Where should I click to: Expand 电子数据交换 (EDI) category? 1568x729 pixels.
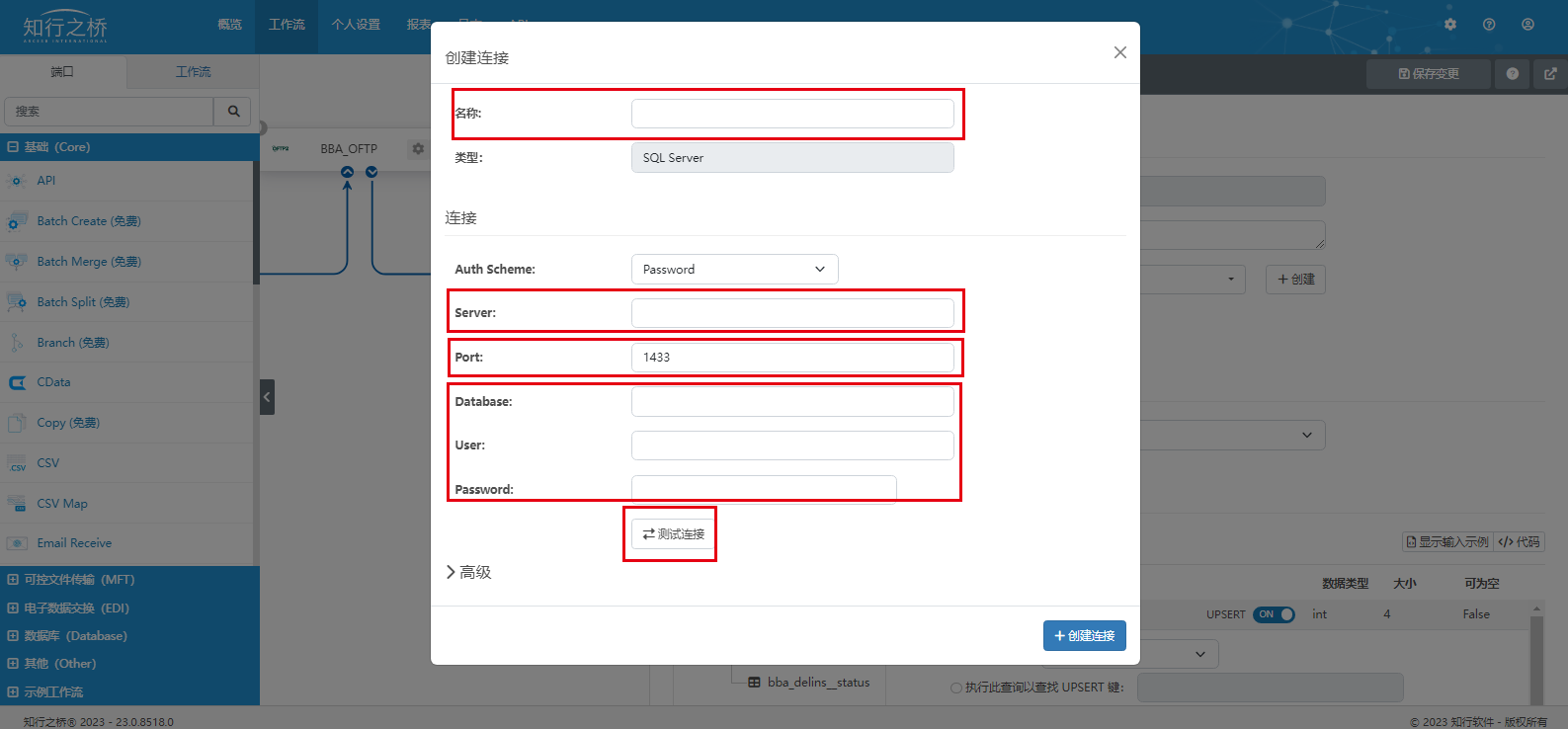click(76, 608)
